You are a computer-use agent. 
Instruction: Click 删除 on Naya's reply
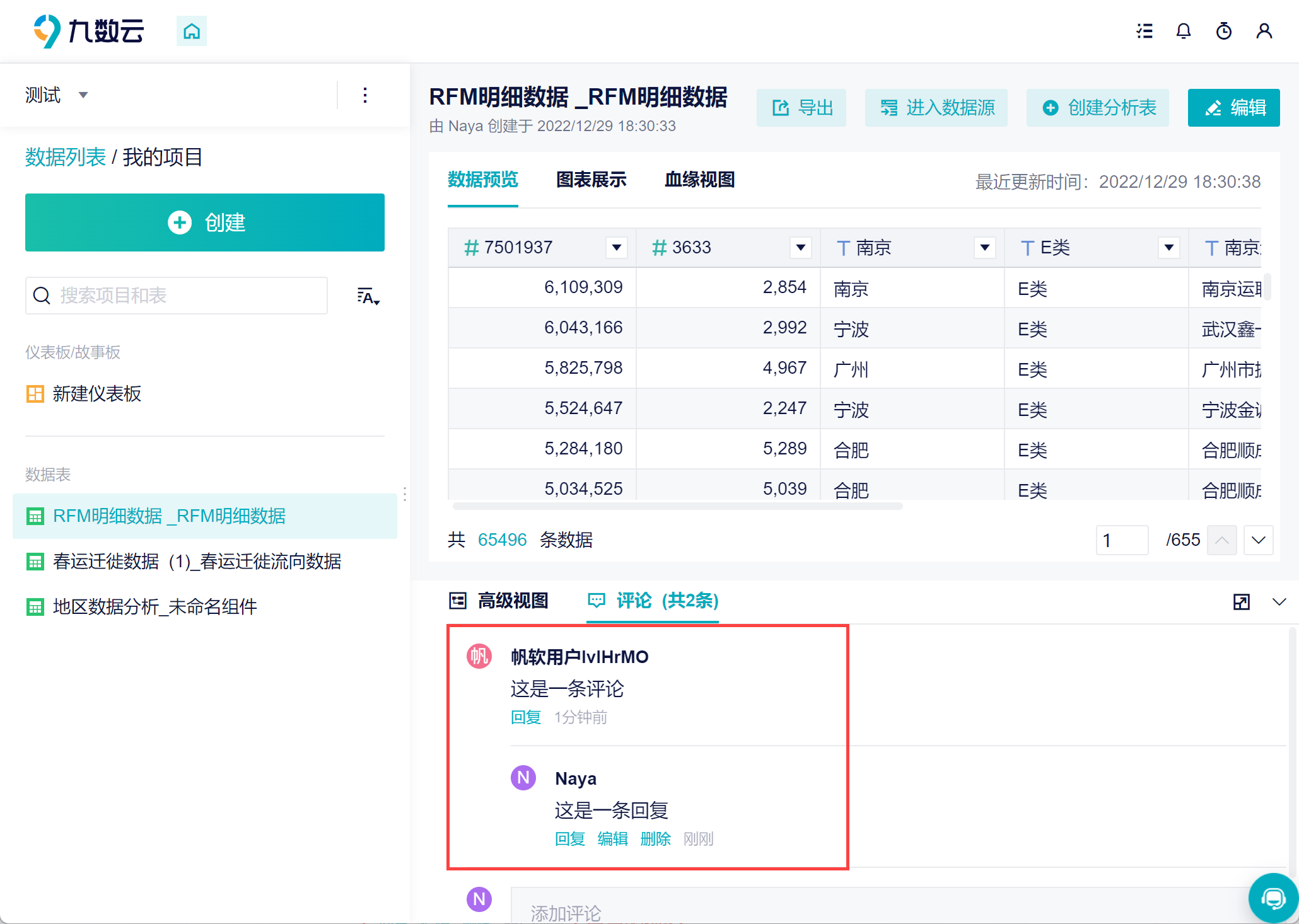click(x=656, y=839)
